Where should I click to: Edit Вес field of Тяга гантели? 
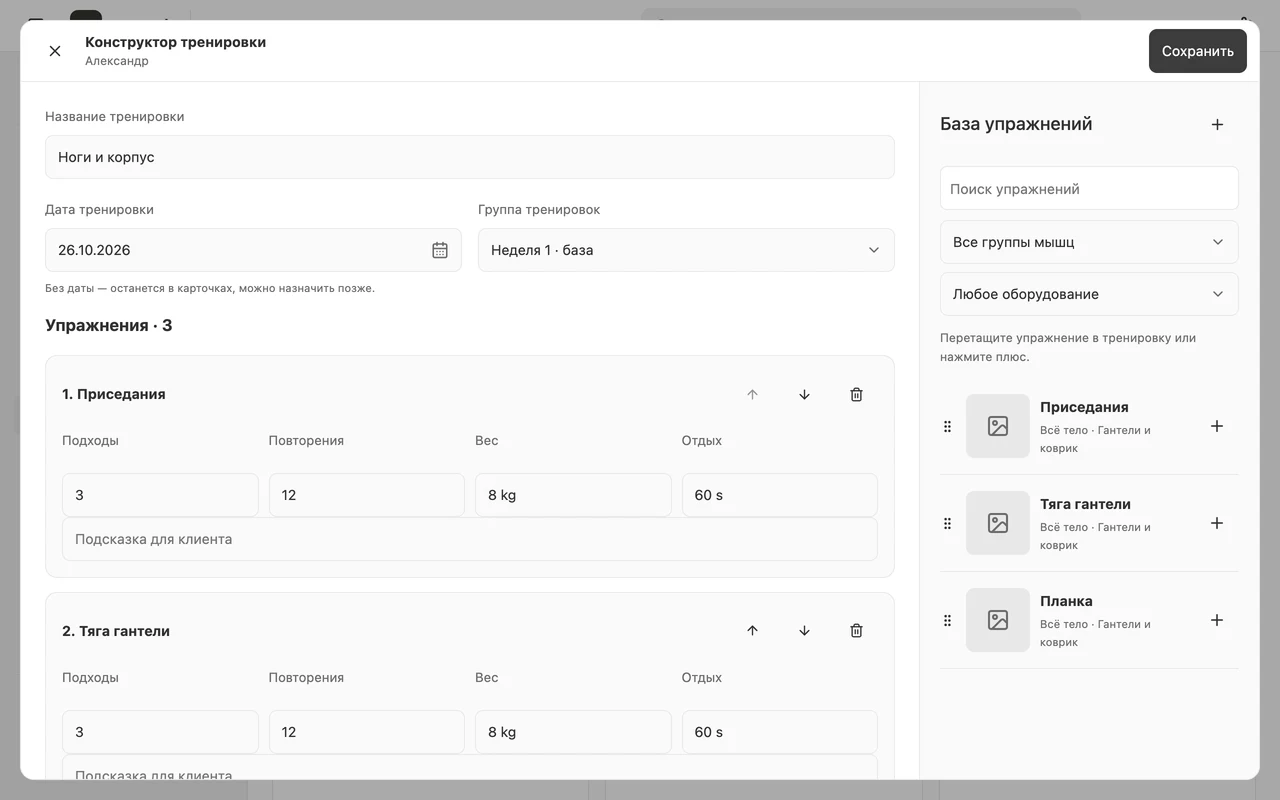573,732
